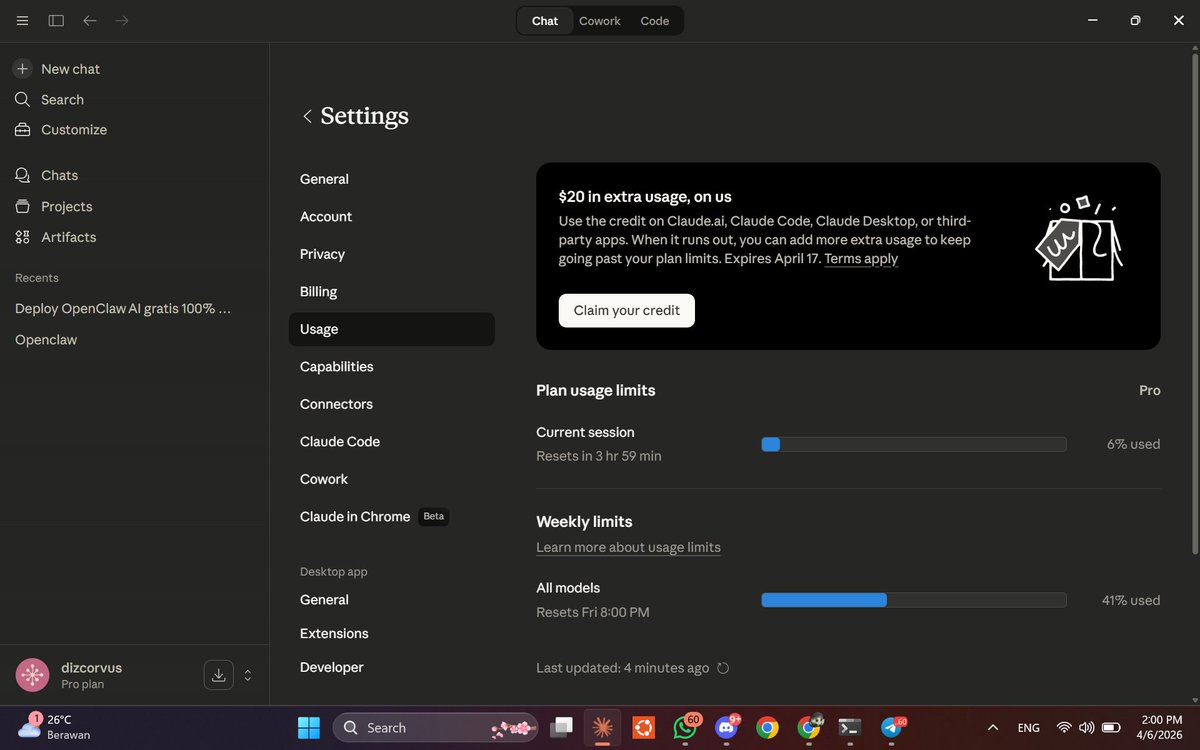Switch to the Chat tab
Viewport: 1200px width, 750px height.
(x=545, y=21)
